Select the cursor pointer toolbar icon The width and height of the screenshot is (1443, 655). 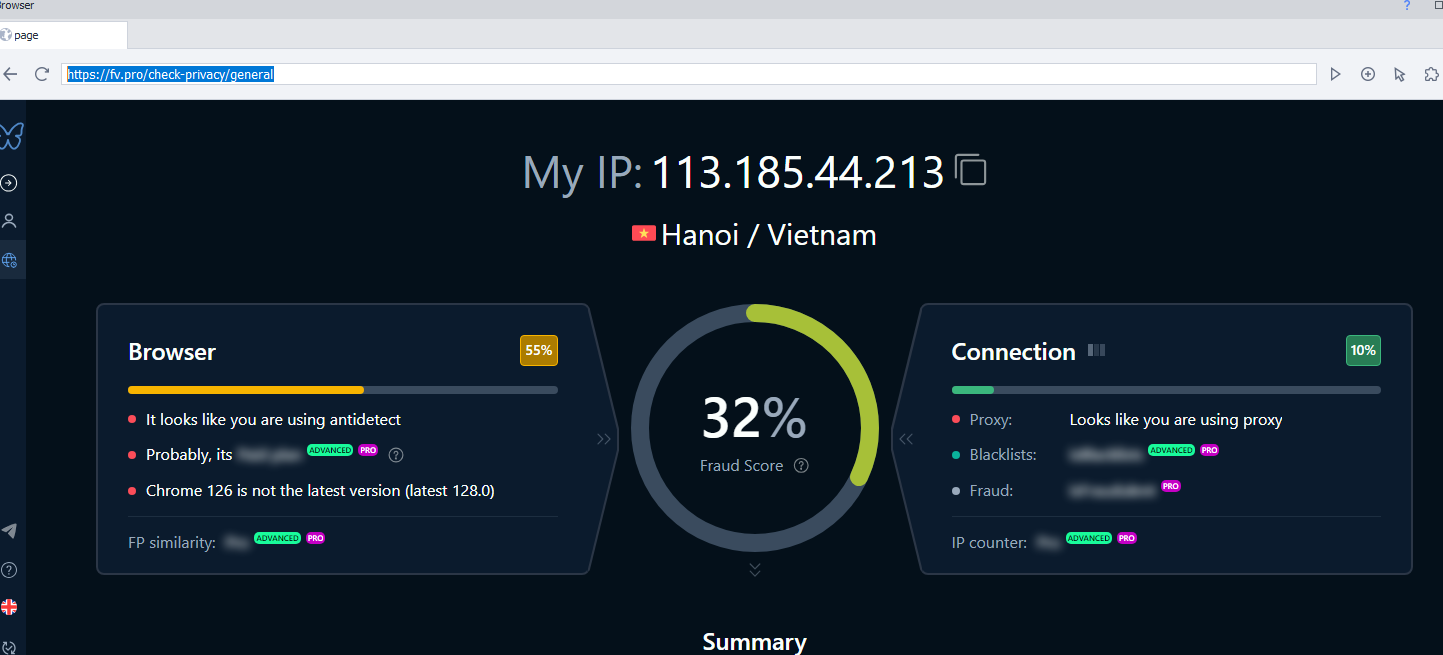[x=1399, y=74]
